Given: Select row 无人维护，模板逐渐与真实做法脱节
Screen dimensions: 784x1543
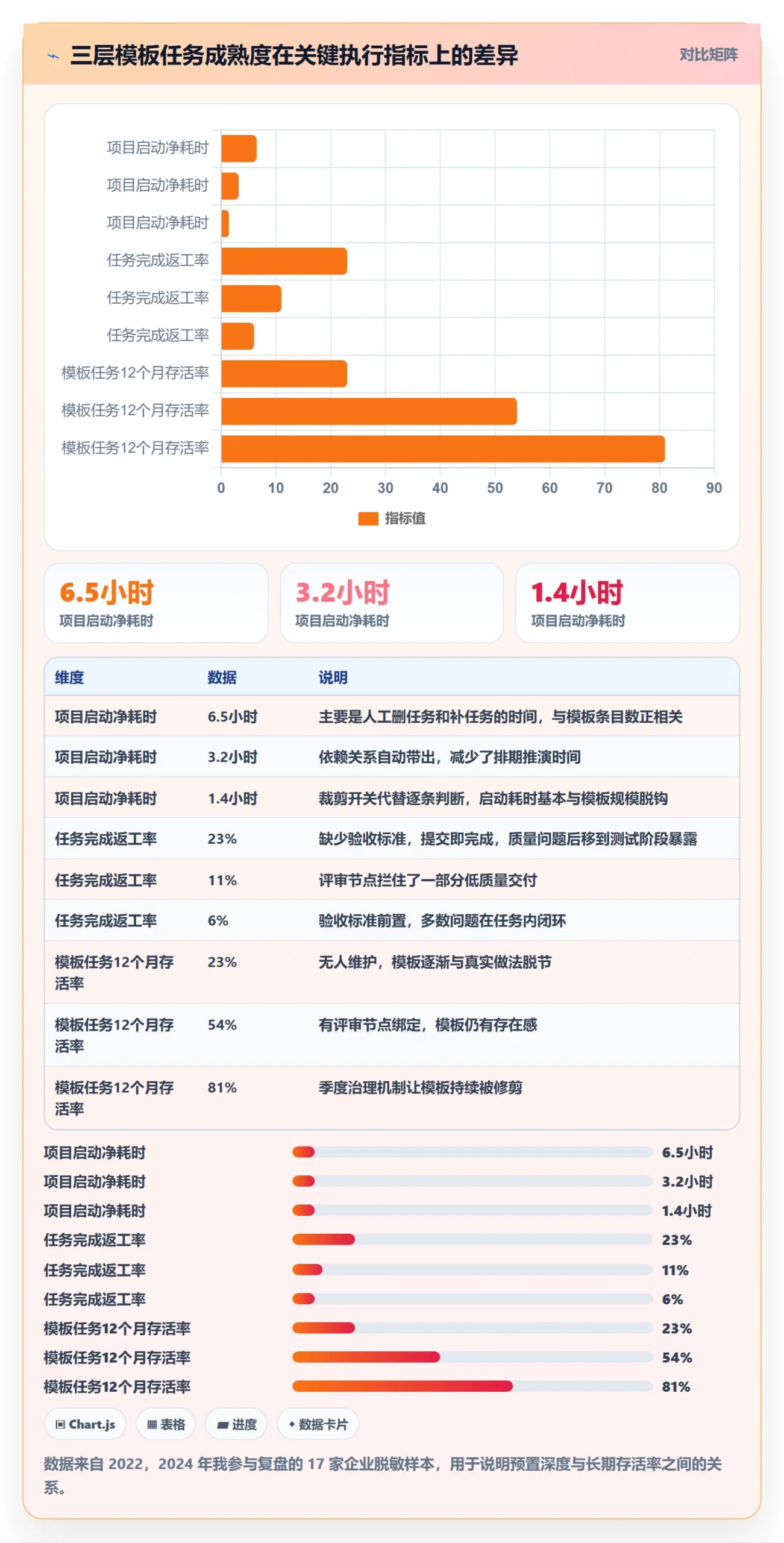Looking at the screenshot, I should [x=392, y=972].
